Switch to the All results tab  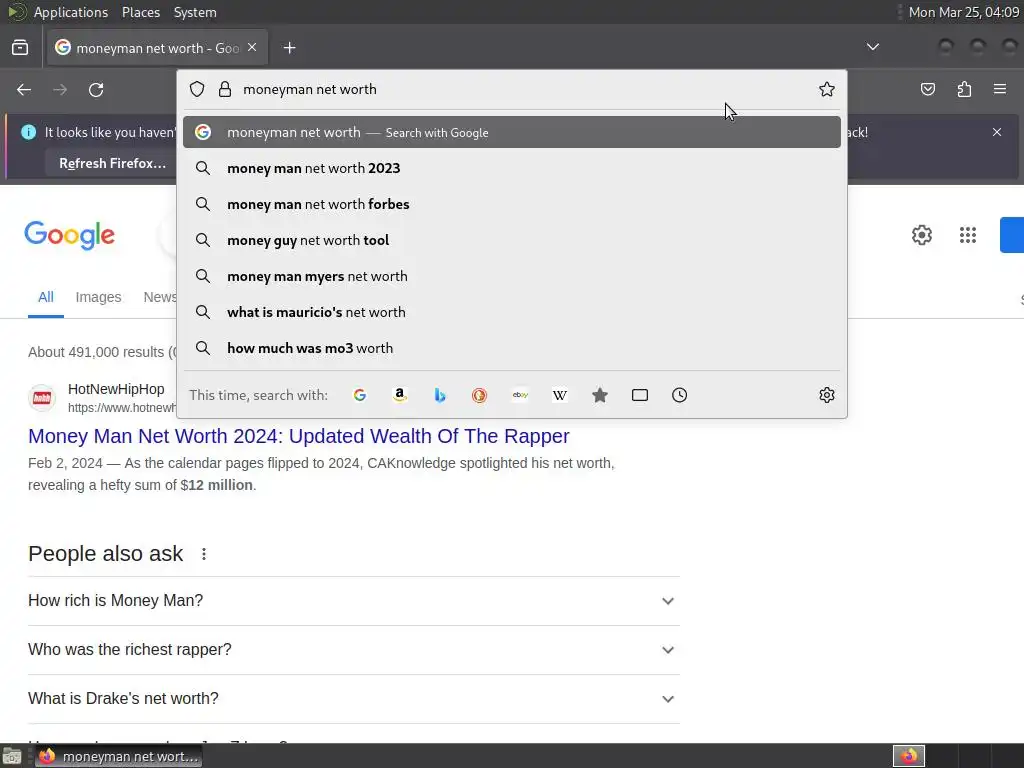tap(46, 297)
